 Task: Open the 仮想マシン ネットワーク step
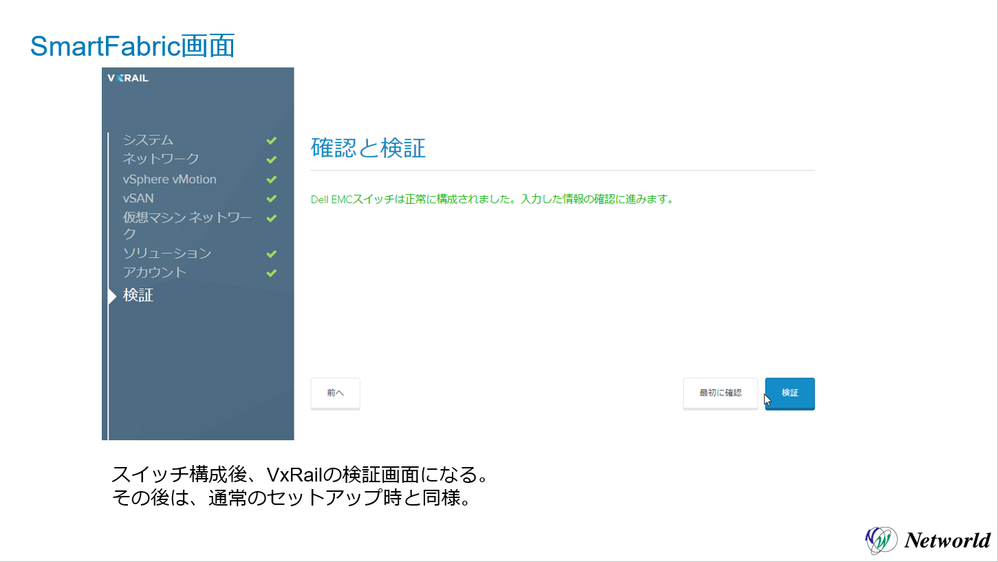(x=187, y=225)
